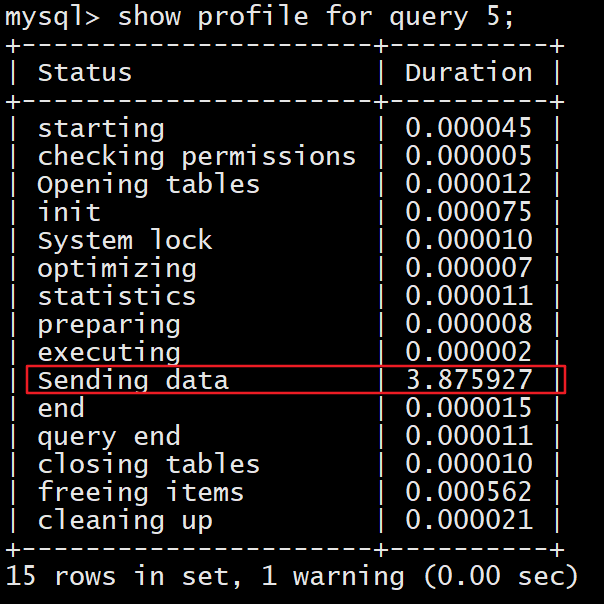Click the 'init' status entry
Image resolution: width=604 pixels, height=604 pixels.
69,213
